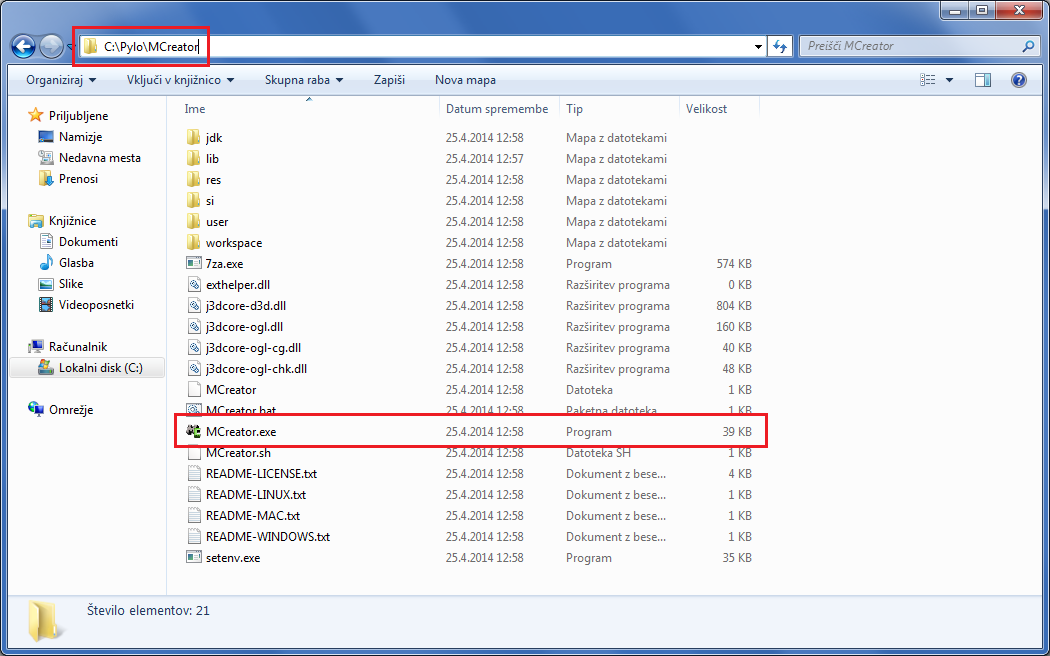The width and height of the screenshot is (1050, 656).
Task: Open the view options dropdown arrow
Action: pos(949,80)
